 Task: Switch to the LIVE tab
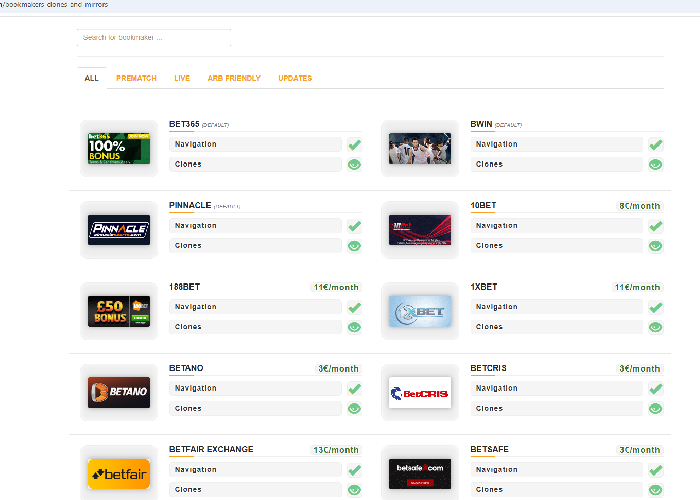pyautogui.click(x=182, y=78)
